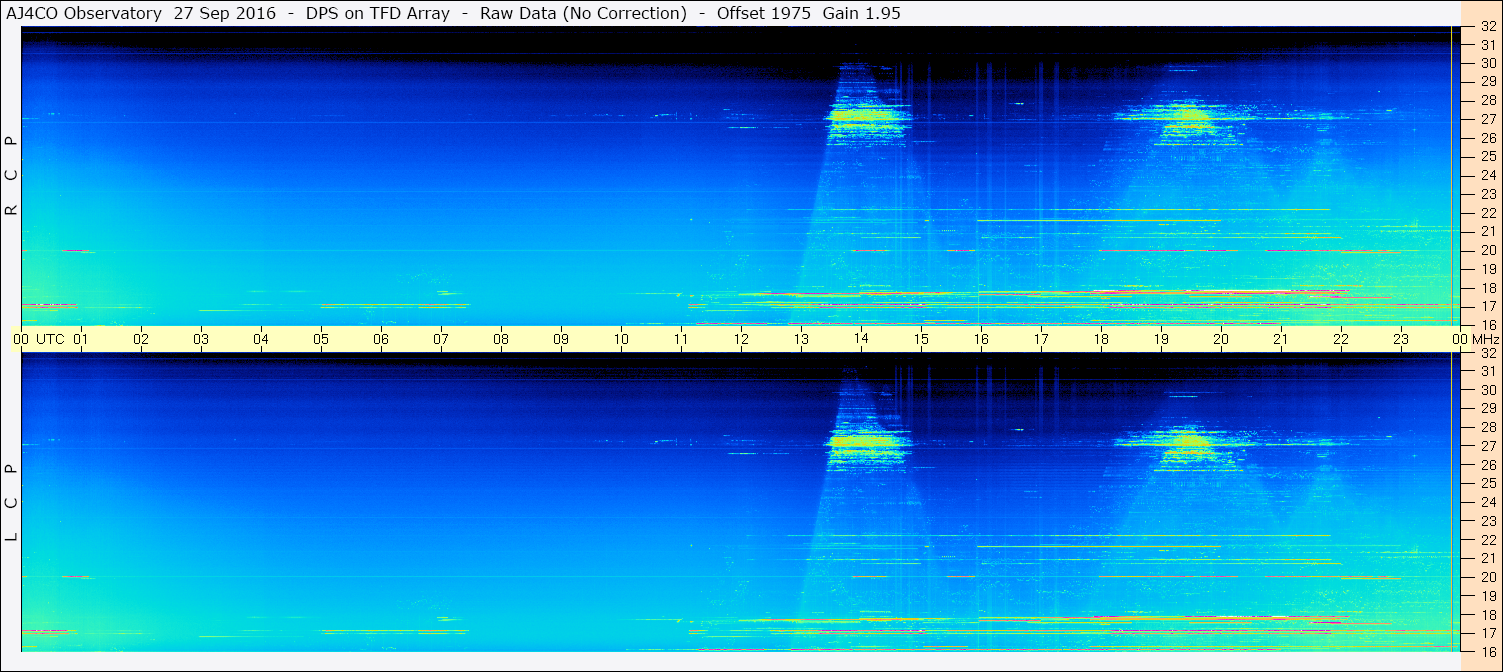
Task: Choose the 05 hour mark on time axis
Action: [321, 339]
